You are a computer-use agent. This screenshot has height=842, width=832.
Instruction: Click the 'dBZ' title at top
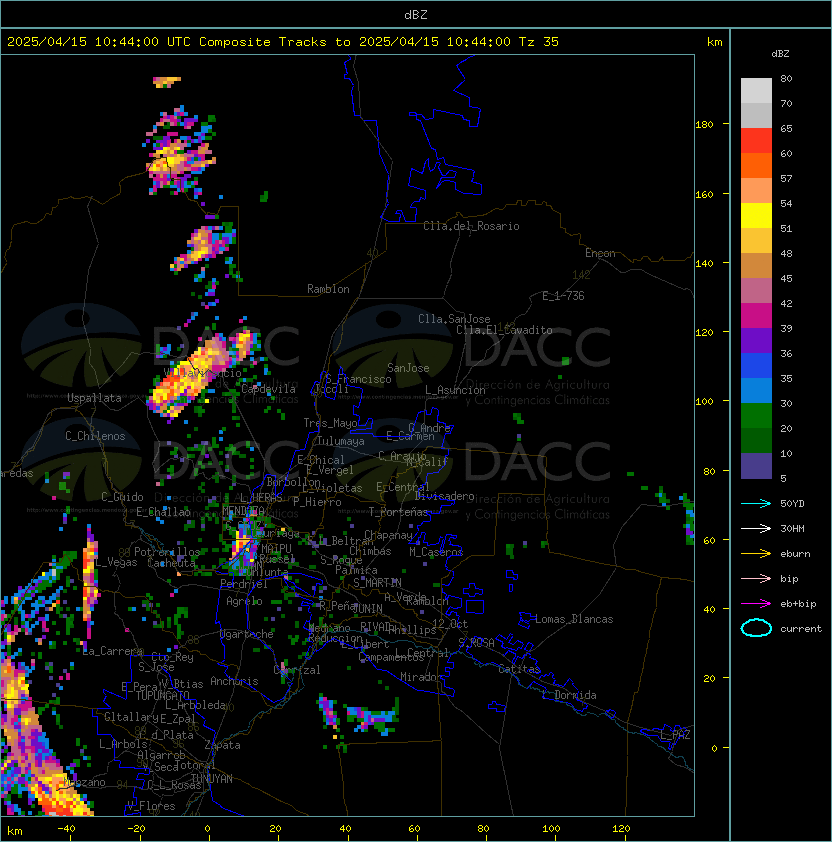click(416, 15)
